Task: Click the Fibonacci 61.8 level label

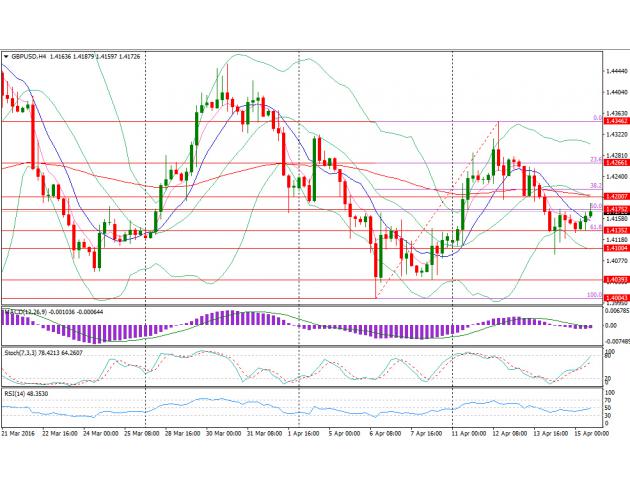Action: (x=593, y=227)
